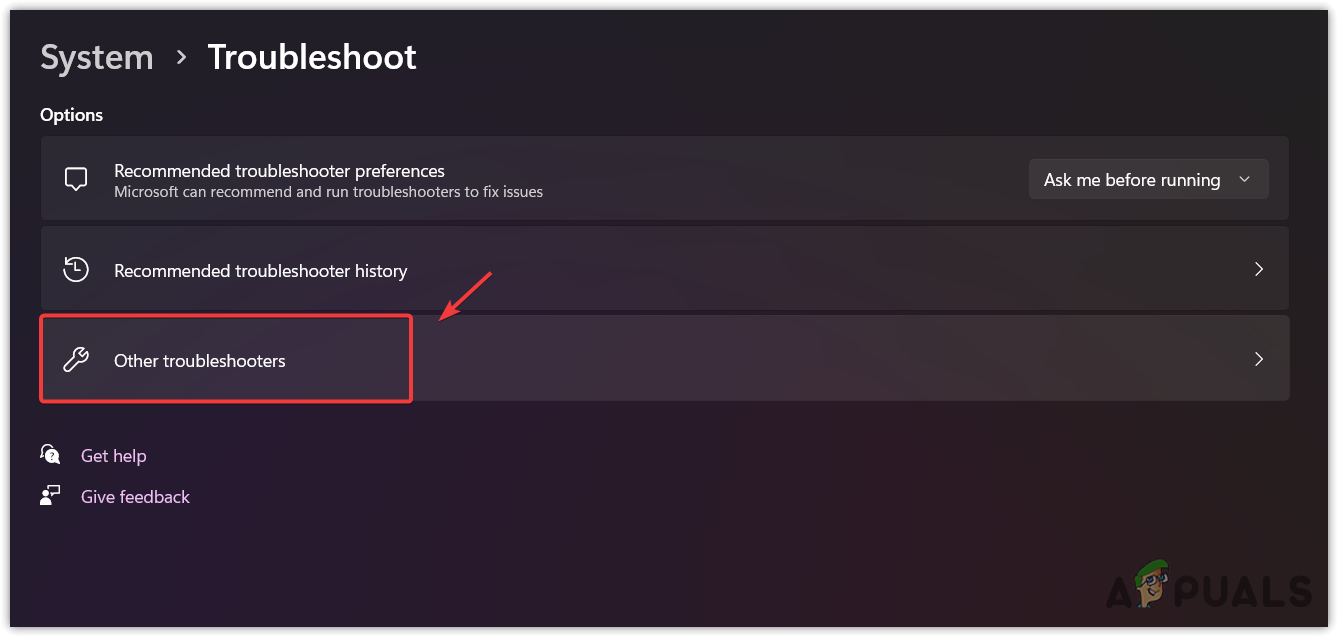Screen dimensions: 1338x637
Task: Click the Troubleshoot page heading
Action: click(312, 58)
